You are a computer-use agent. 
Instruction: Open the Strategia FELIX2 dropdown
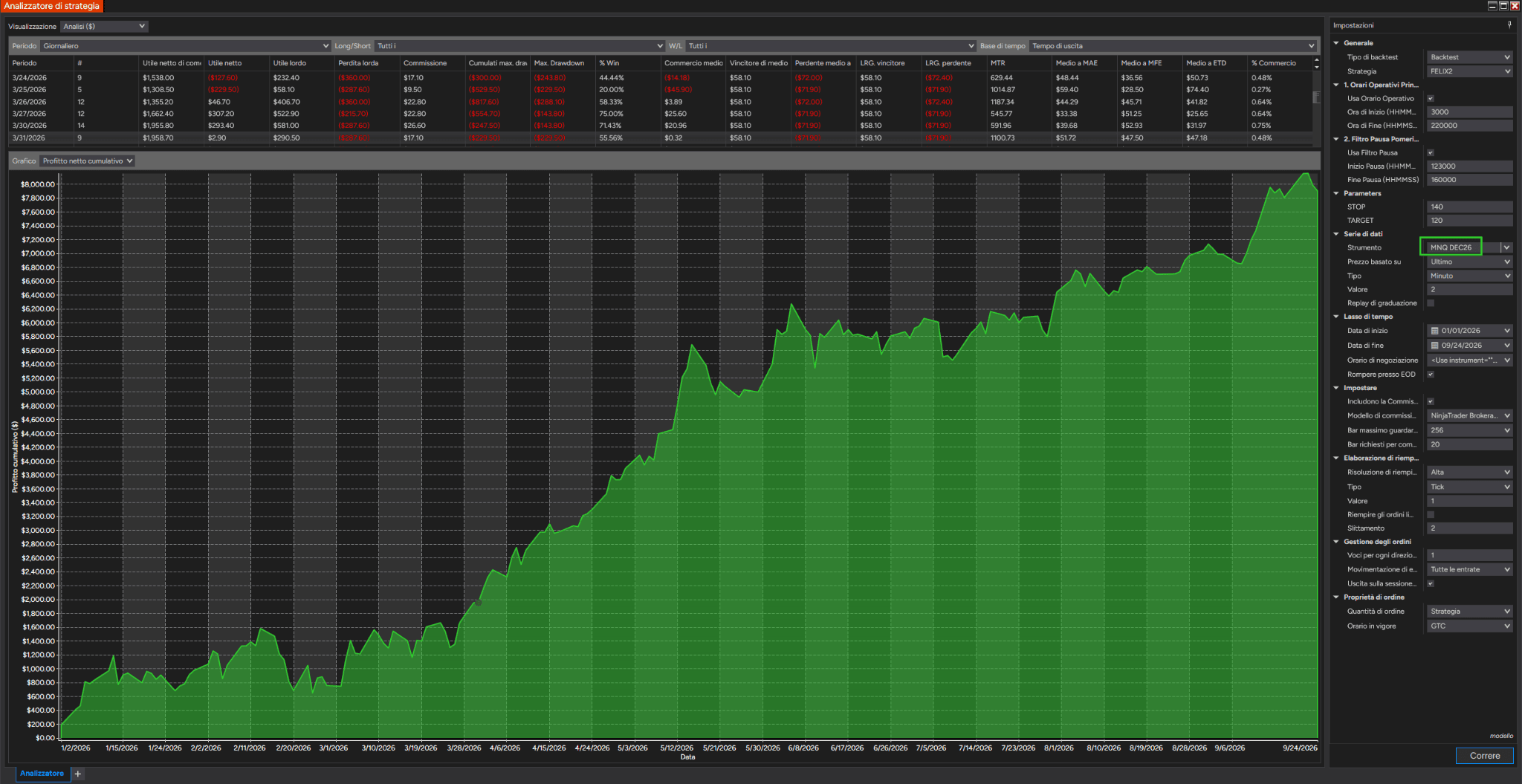pyautogui.click(x=1469, y=71)
